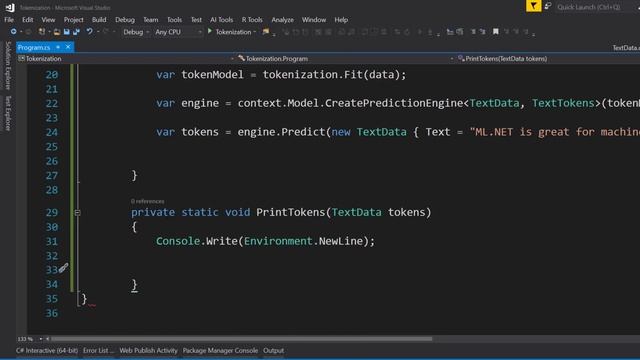Click the 0 references CodeLens link
This screenshot has height=360, width=640.
[x=147, y=201]
